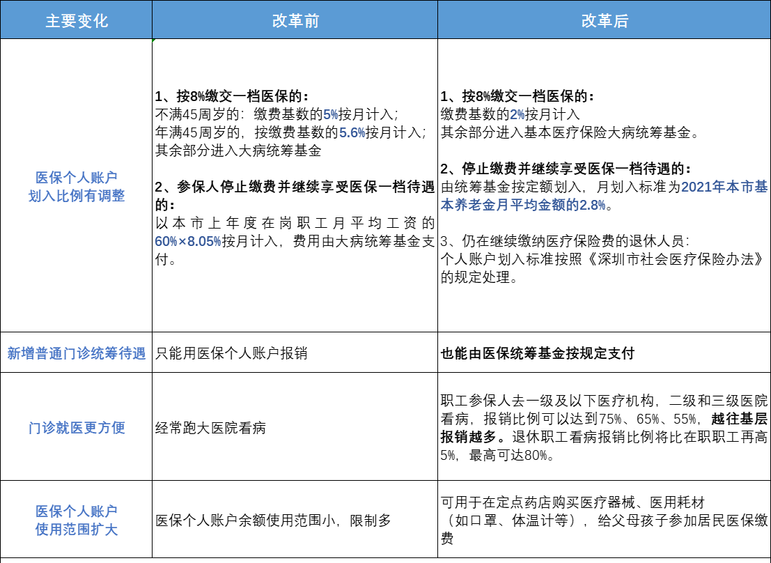Click the text '经常跑大医院看病'
The height and width of the screenshot is (563, 771).
[210, 428]
